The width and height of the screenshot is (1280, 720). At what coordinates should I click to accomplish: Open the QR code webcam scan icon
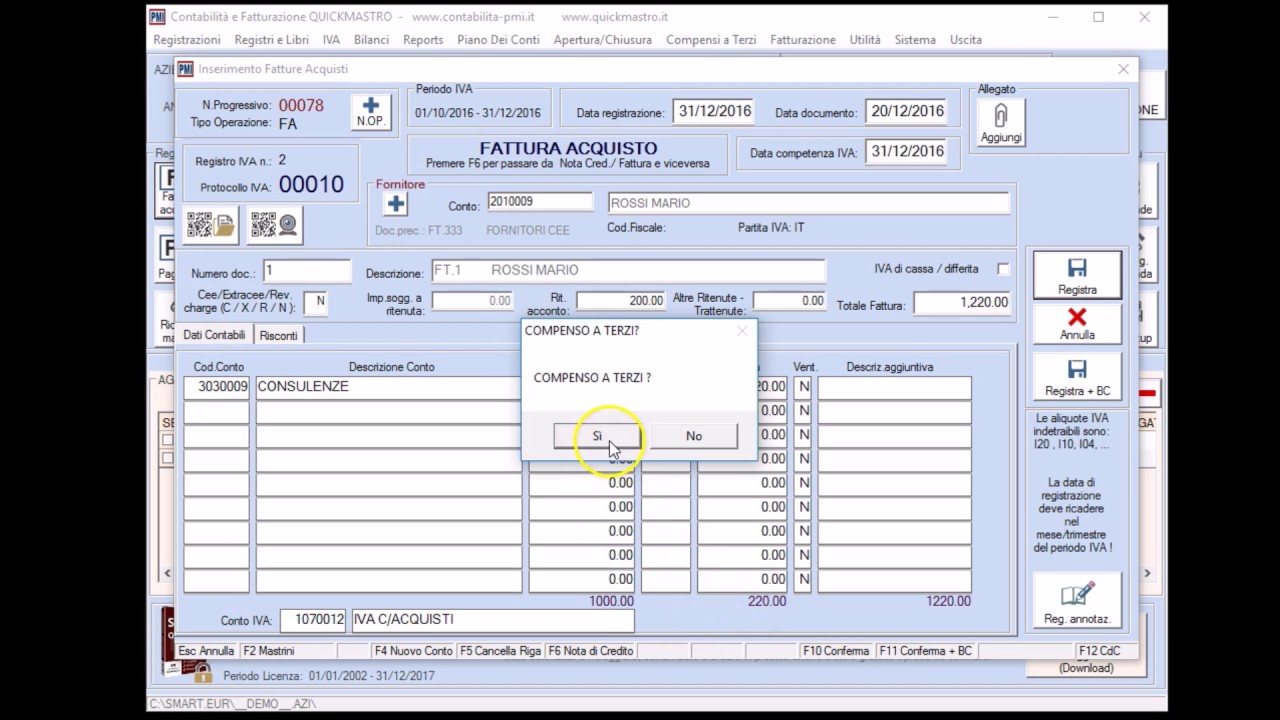coord(275,226)
